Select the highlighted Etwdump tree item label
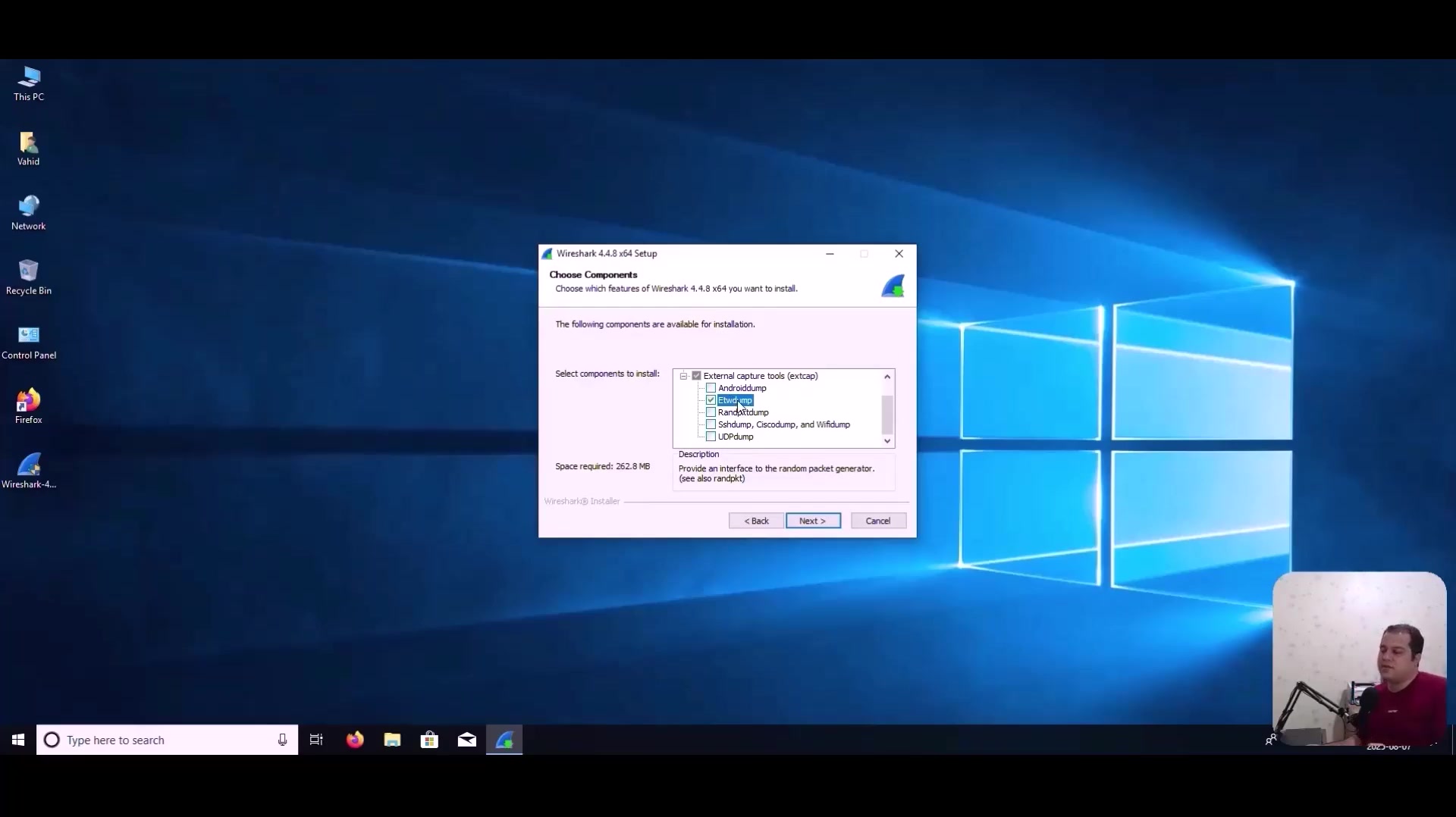The image size is (1456, 817). tap(736, 400)
